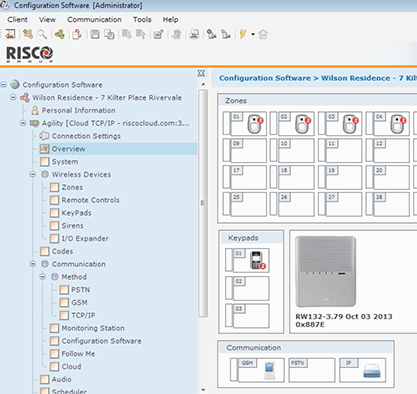
Task: Click the Agility panel device image
Action: (325, 271)
